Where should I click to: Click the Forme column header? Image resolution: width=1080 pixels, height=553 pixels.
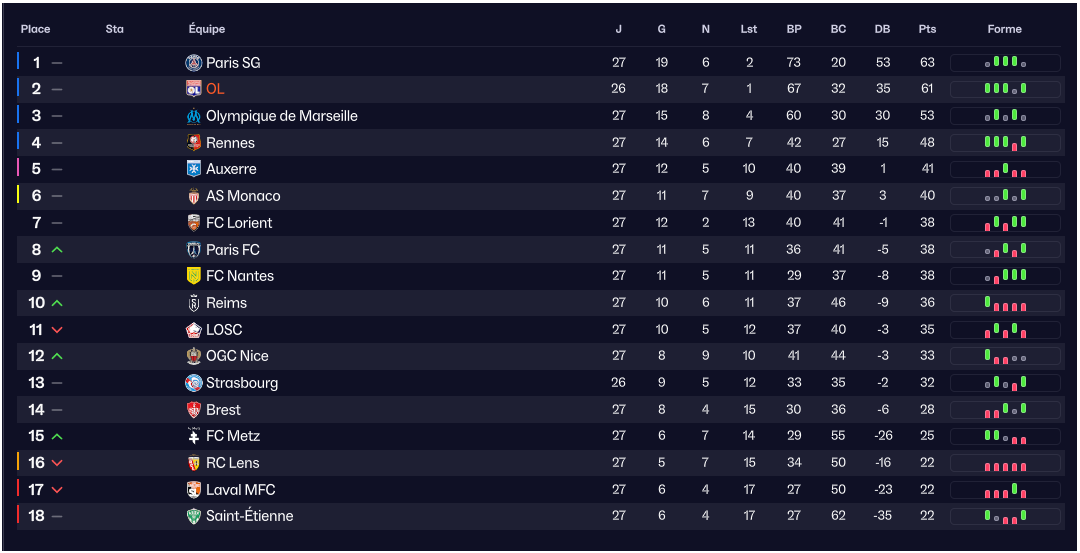pyautogui.click(x=1004, y=29)
